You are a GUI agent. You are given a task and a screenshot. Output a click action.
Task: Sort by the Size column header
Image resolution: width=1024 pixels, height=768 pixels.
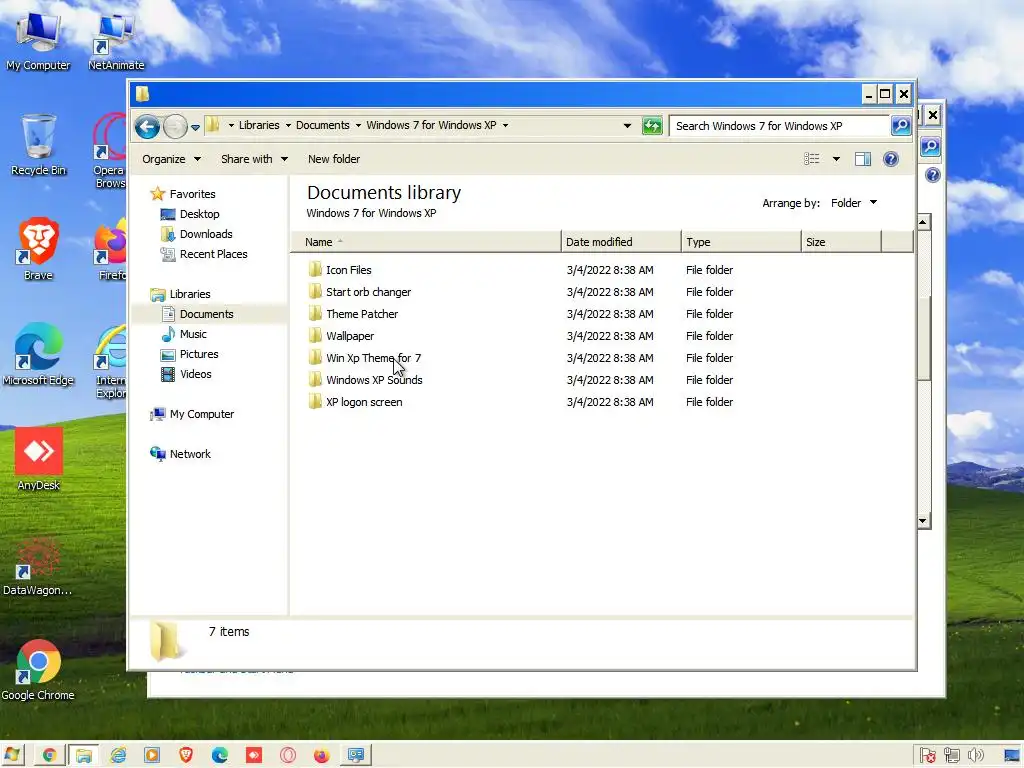pyautogui.click(x=841, y=242)
